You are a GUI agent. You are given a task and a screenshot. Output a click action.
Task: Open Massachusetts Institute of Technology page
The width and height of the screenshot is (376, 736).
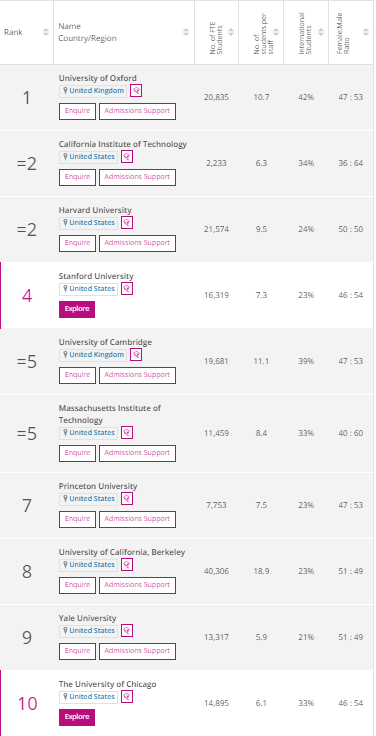coord(109,414)
